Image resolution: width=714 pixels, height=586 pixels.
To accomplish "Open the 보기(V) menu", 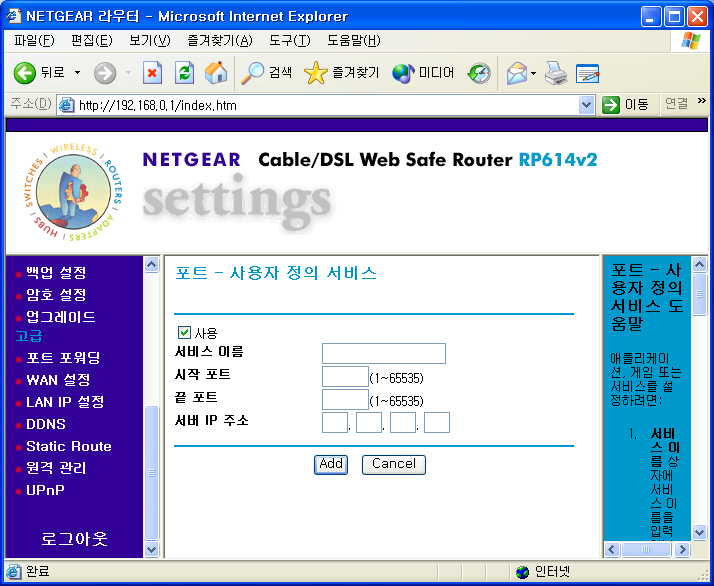I will 149,41.
